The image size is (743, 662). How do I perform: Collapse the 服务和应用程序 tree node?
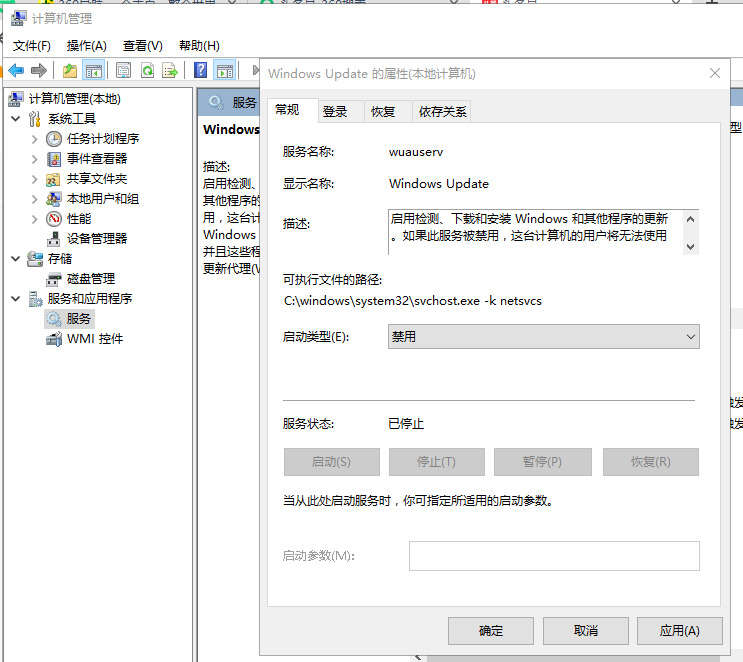point(16,299)
